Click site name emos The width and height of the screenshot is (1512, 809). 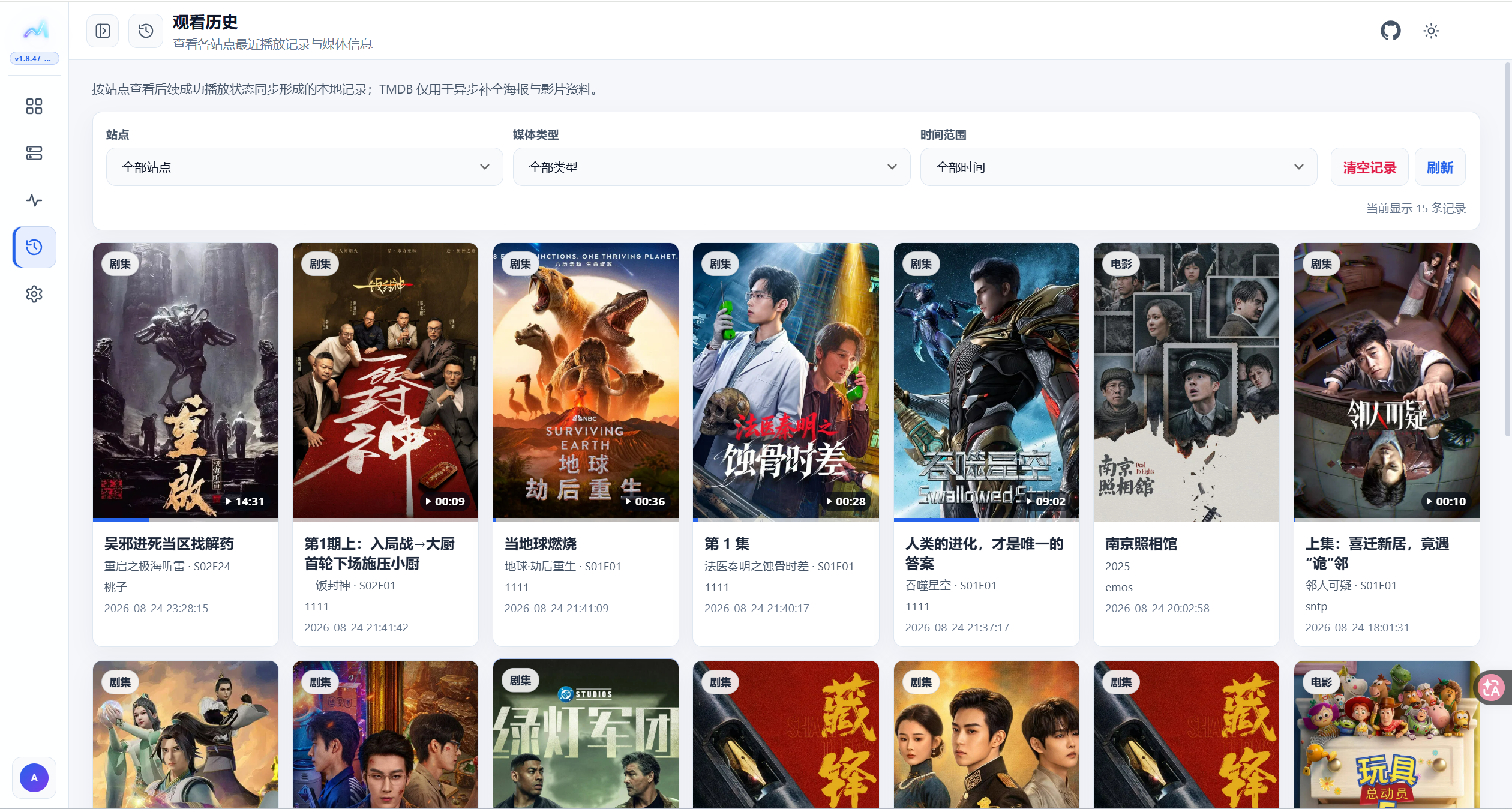1119,588
